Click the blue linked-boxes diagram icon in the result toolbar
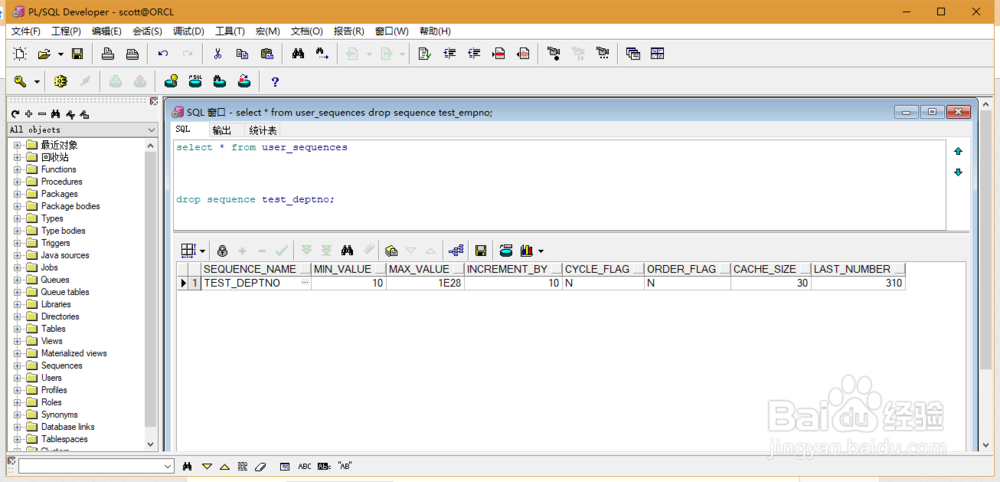This screenshot has height=482, width=1000. (456, 250)
